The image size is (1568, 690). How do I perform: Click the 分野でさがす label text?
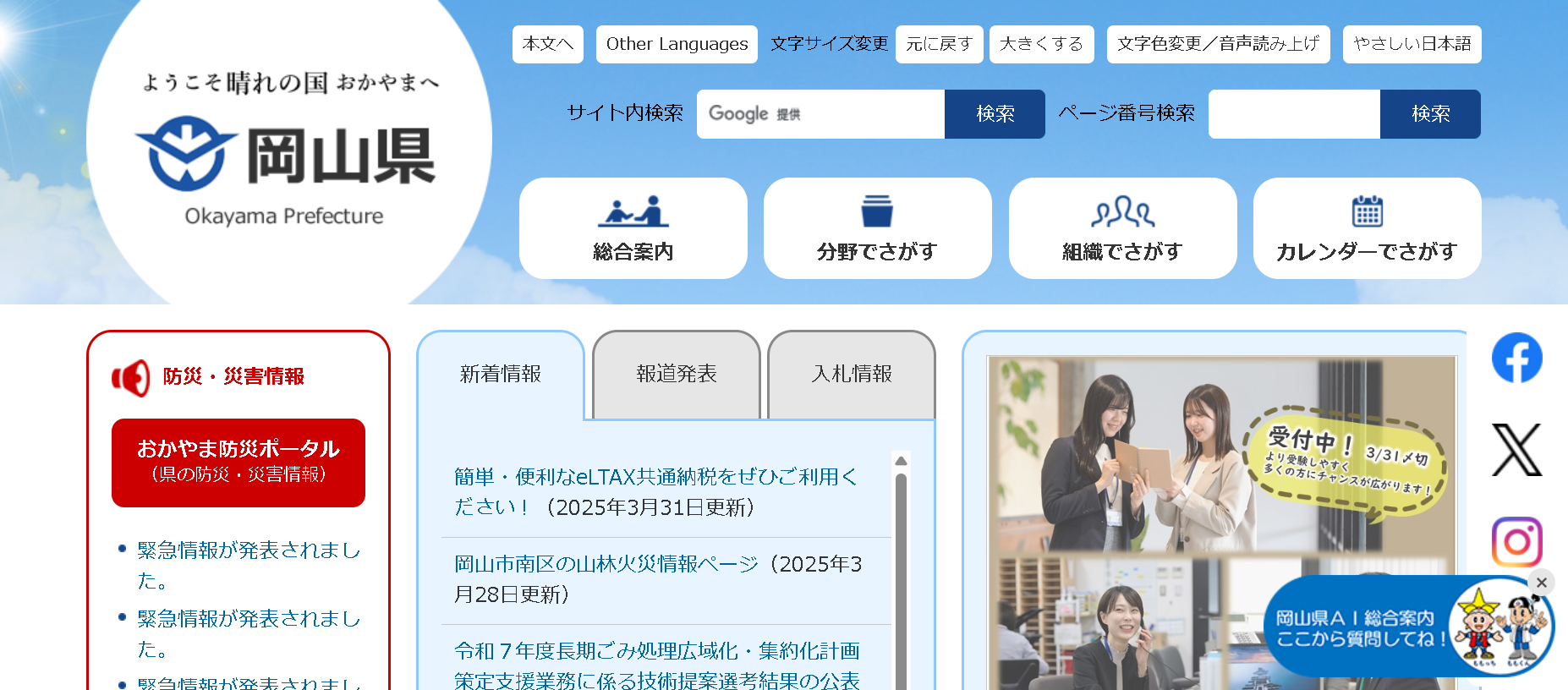pos(877,251)
